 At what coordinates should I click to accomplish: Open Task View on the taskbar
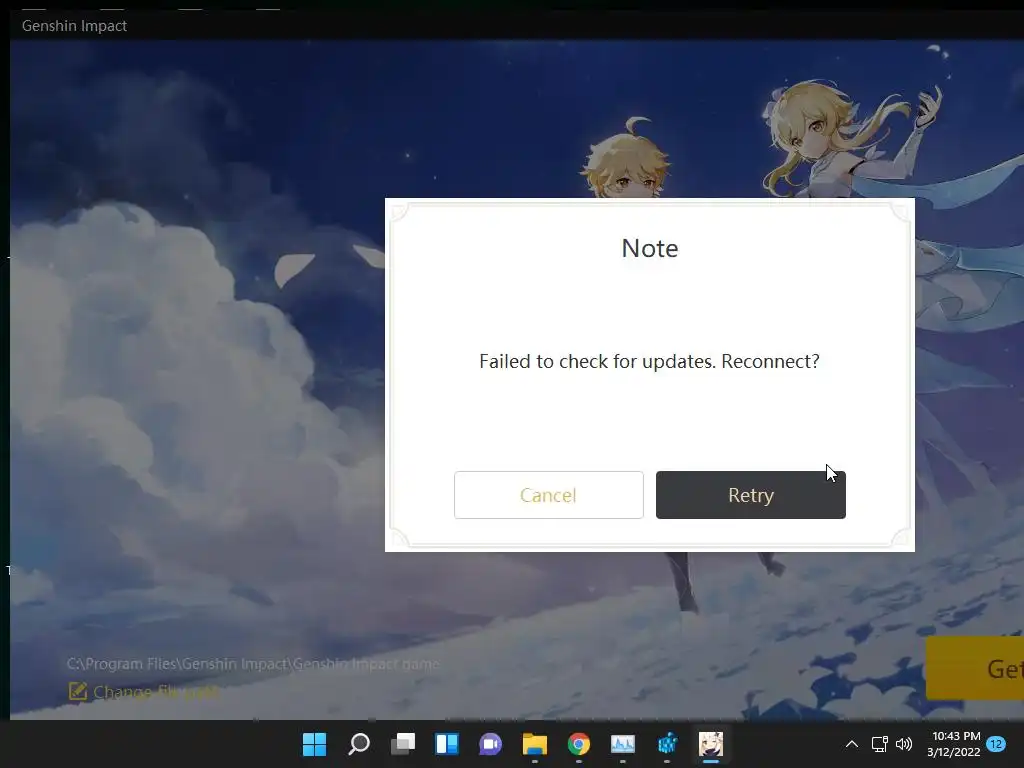403,744
